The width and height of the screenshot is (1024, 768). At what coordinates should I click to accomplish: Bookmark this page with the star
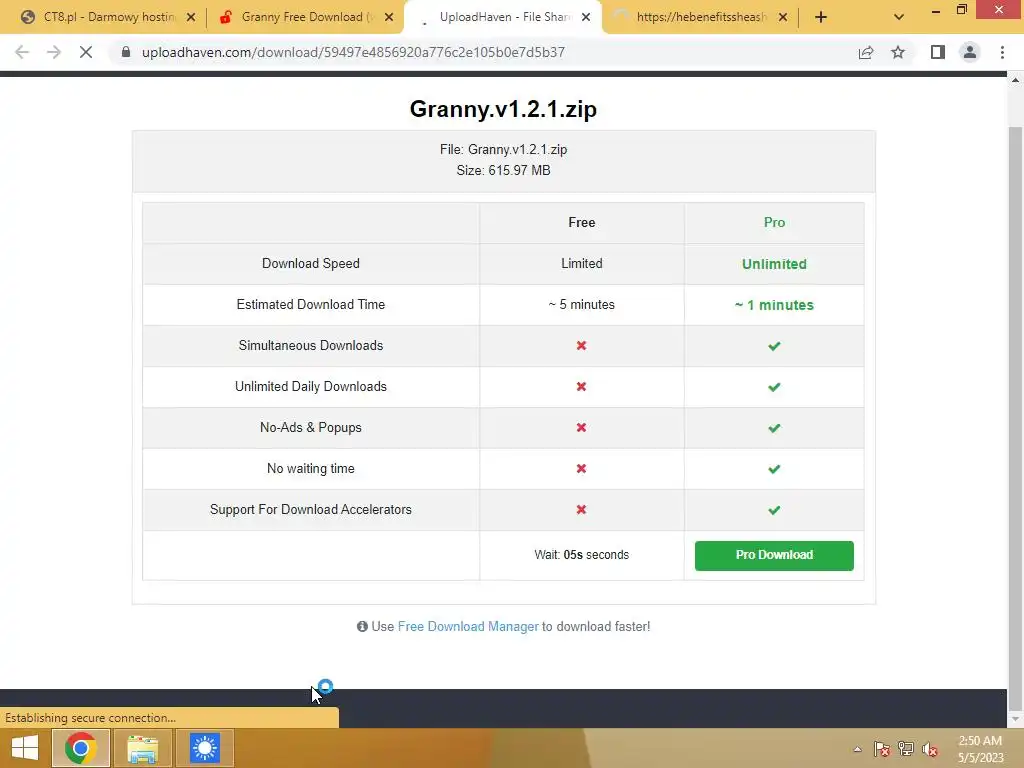898,52
